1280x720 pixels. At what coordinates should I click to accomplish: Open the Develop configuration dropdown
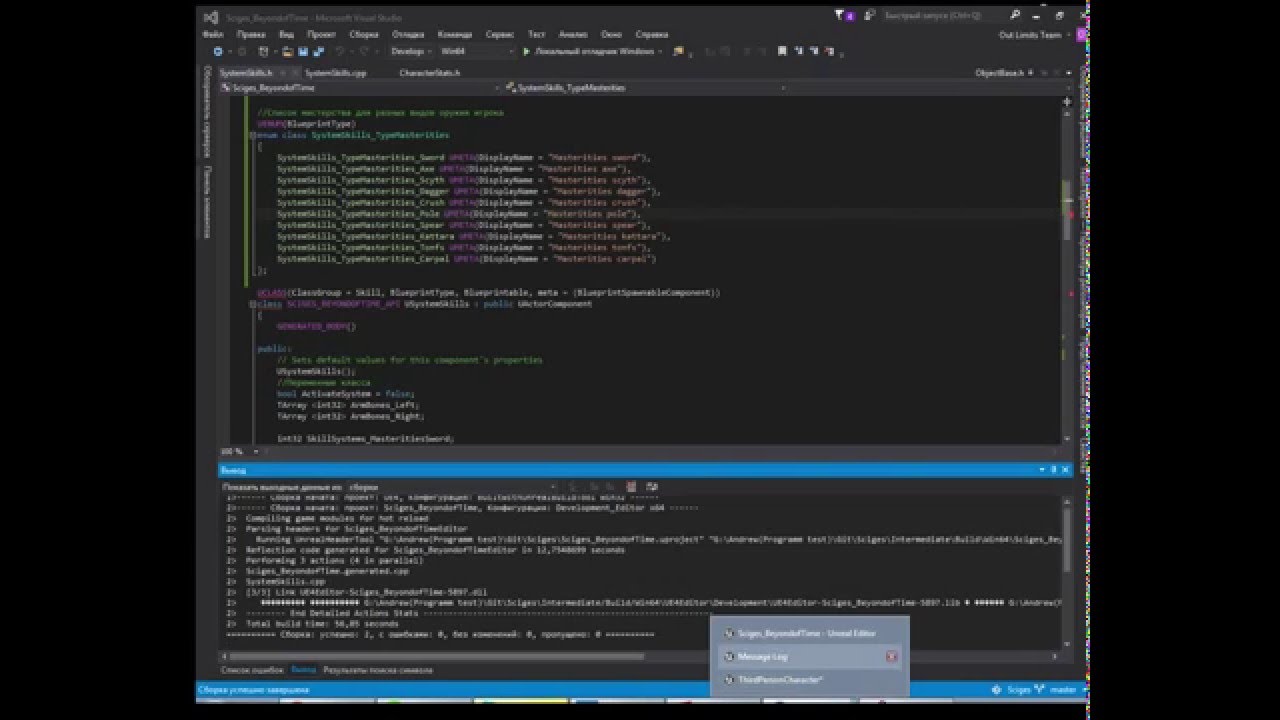click(410, 51)
